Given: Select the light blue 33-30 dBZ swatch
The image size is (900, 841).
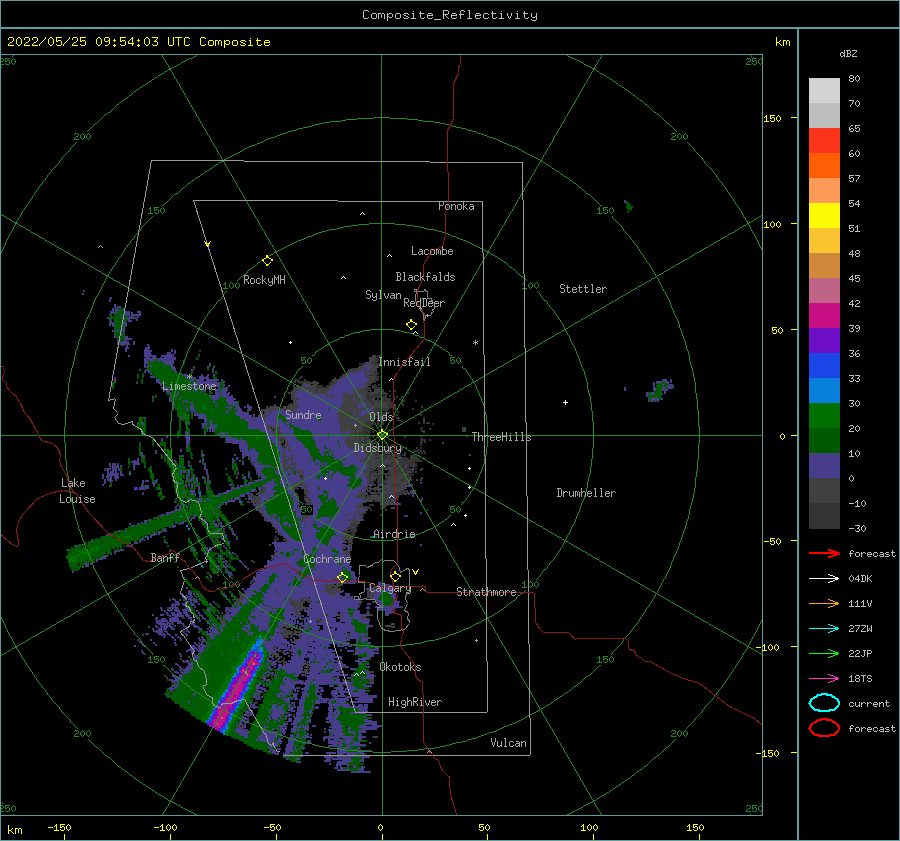Looking at the screenshot, I should 824,391.
